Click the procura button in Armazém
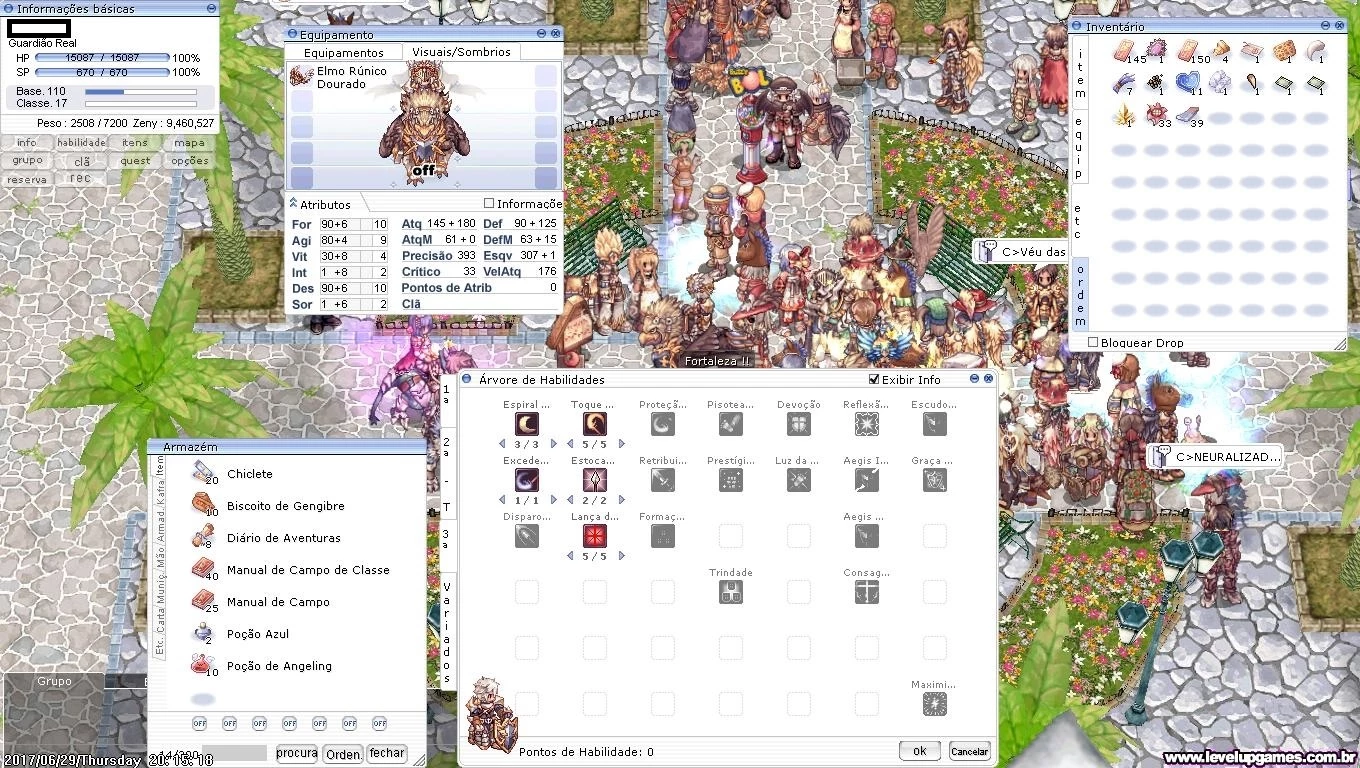Viewport: 1360px width, 768px height. pyautogui.click(x=296, y=753)
